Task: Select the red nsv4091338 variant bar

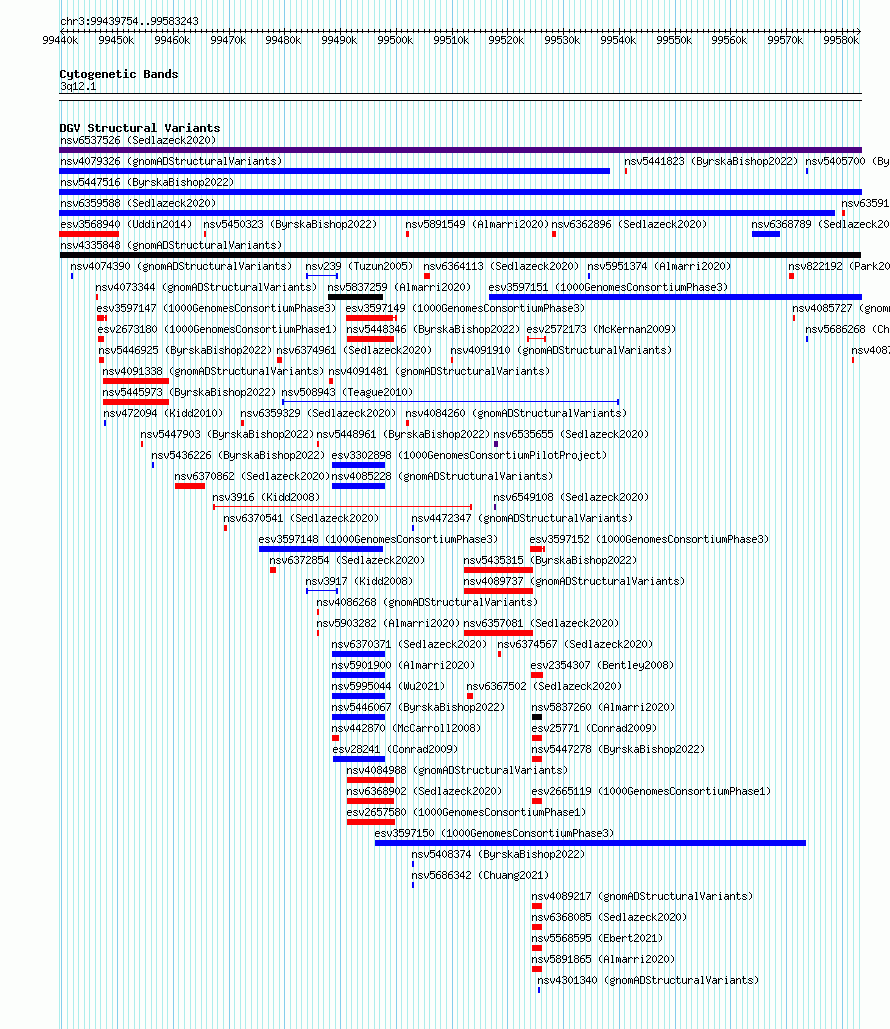Action: click(136, 381)
